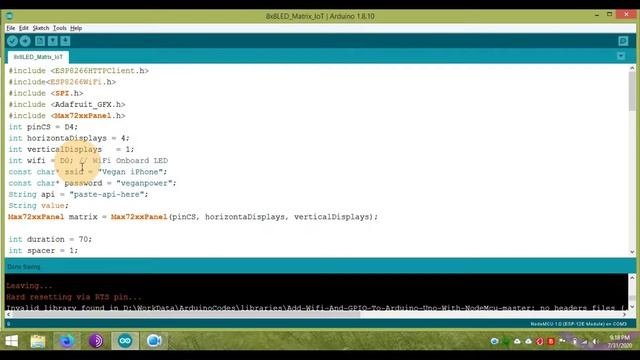Open the Firefox taskbar icon
This screenshot has width=640, height=360.
pos(67,341)
